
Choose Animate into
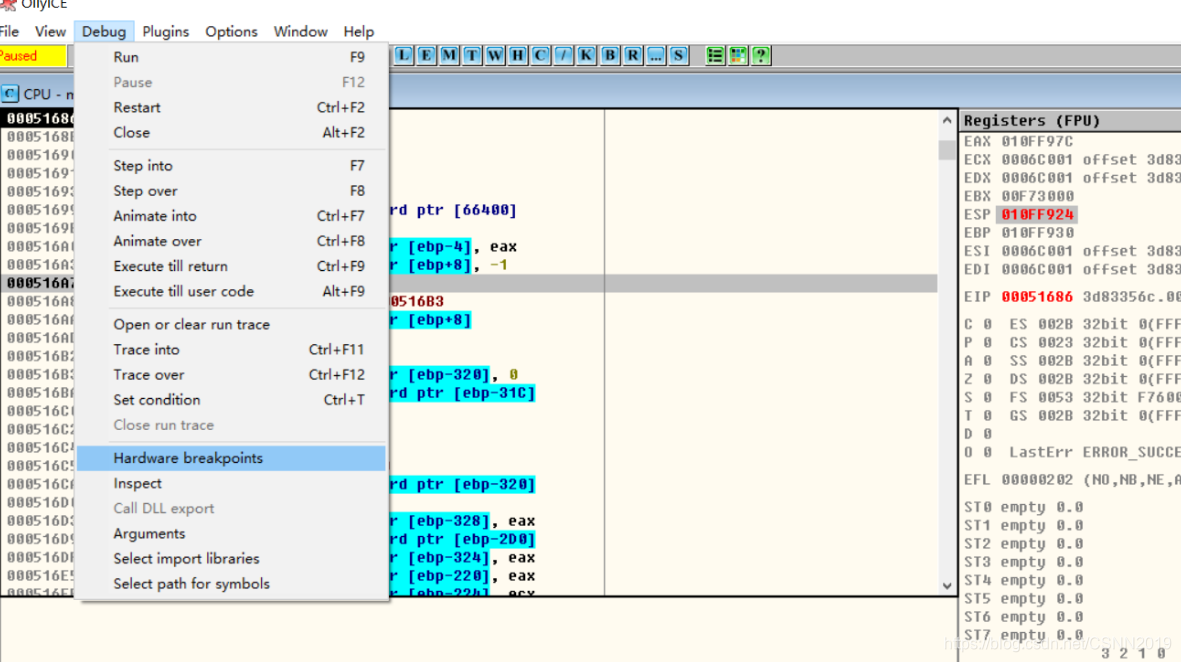231,216
